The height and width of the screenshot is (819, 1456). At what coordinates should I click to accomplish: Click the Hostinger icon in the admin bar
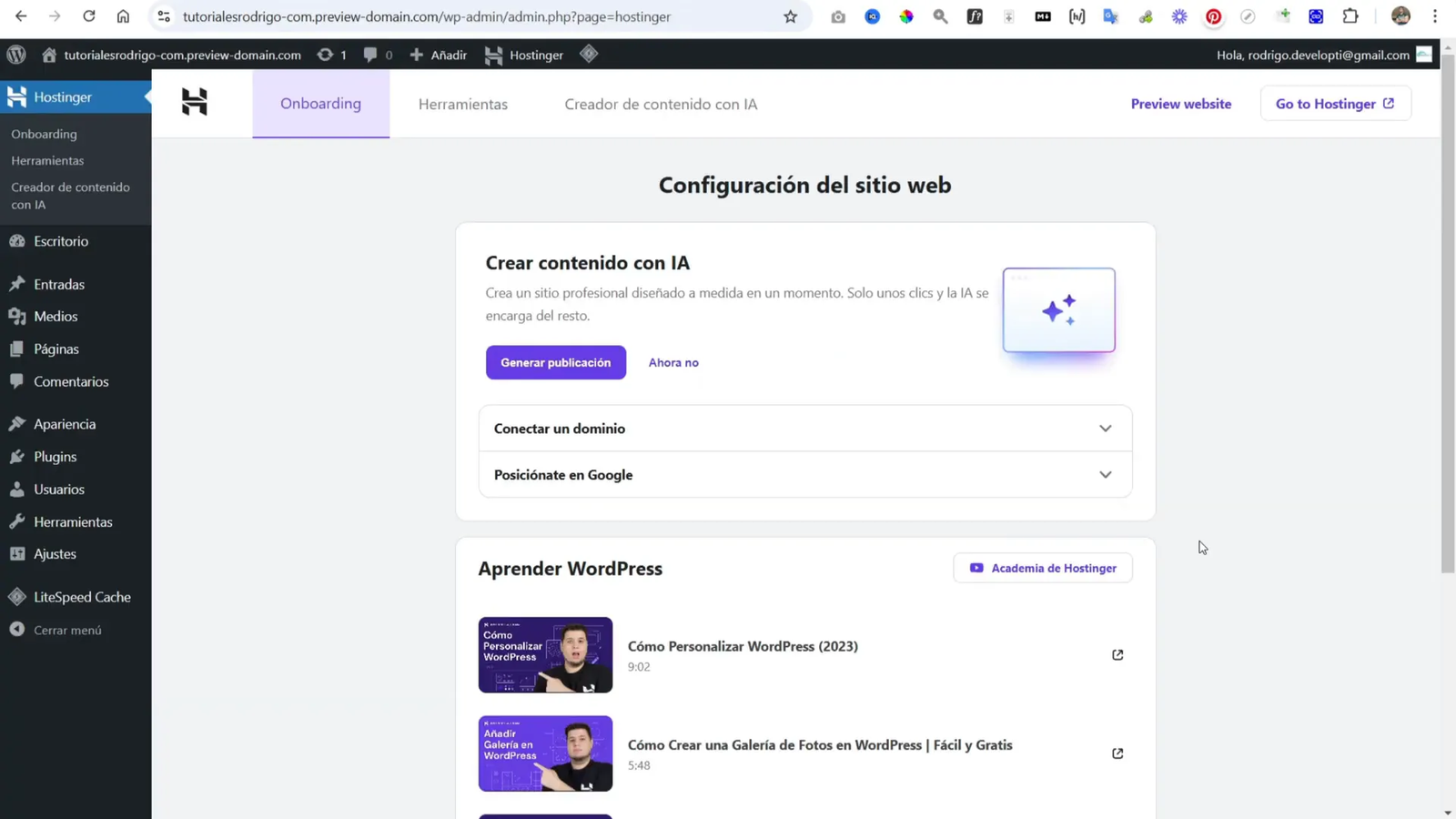pyautogui.click(x=494, y=55)
